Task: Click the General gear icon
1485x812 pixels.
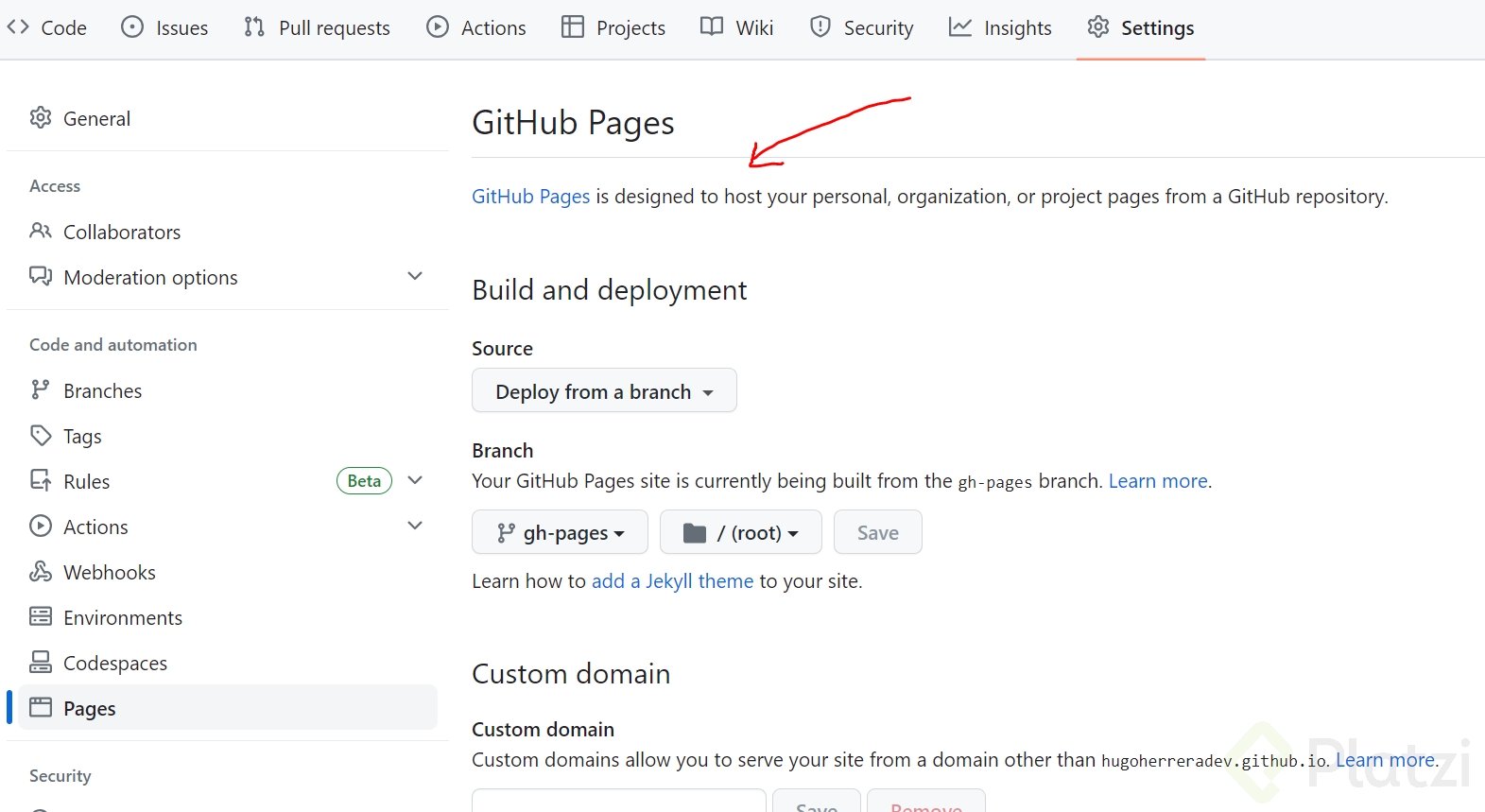Action: [x=41, y=118]
